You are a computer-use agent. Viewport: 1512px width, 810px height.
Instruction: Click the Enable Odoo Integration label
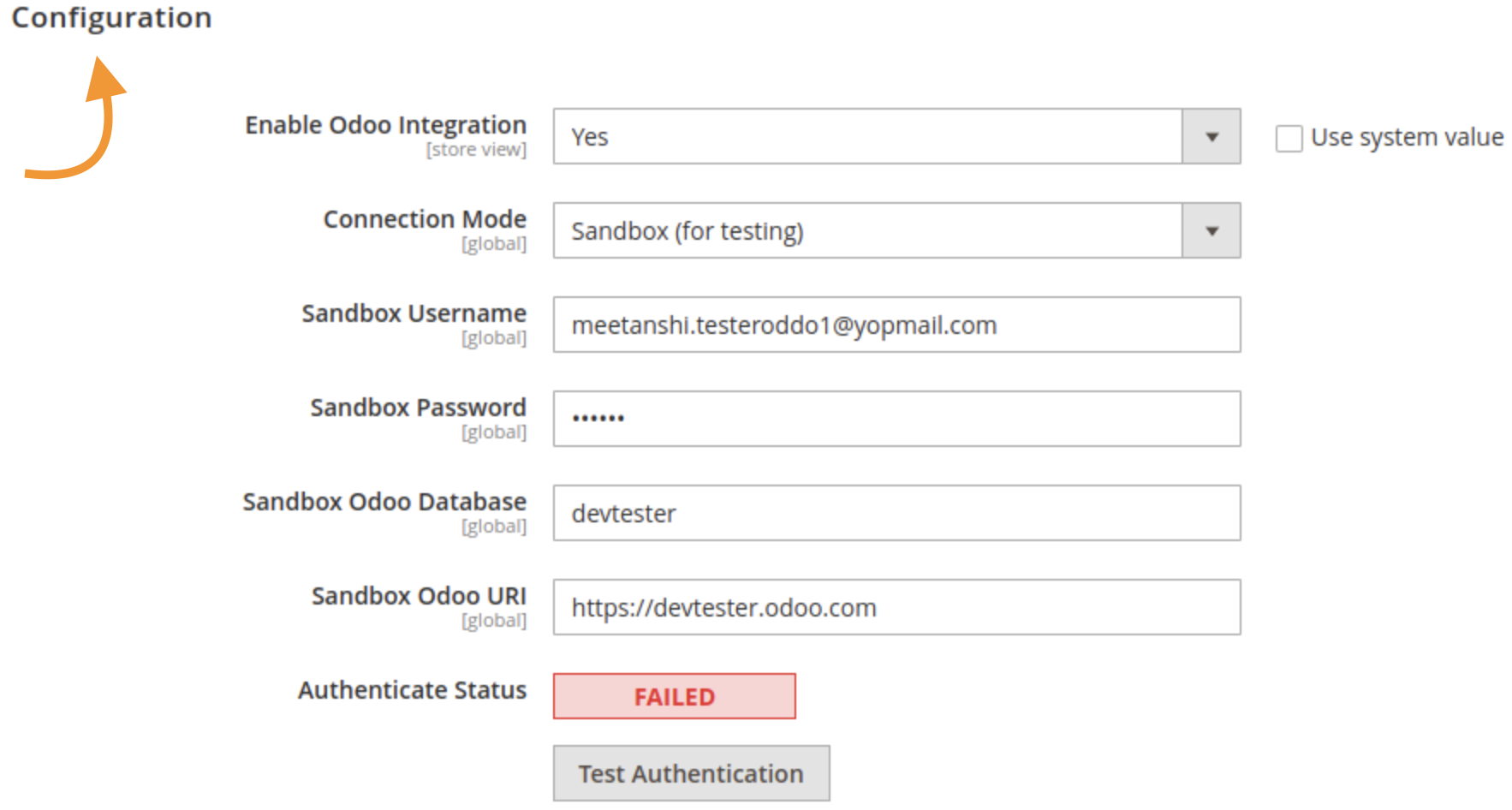click(385, 125)
